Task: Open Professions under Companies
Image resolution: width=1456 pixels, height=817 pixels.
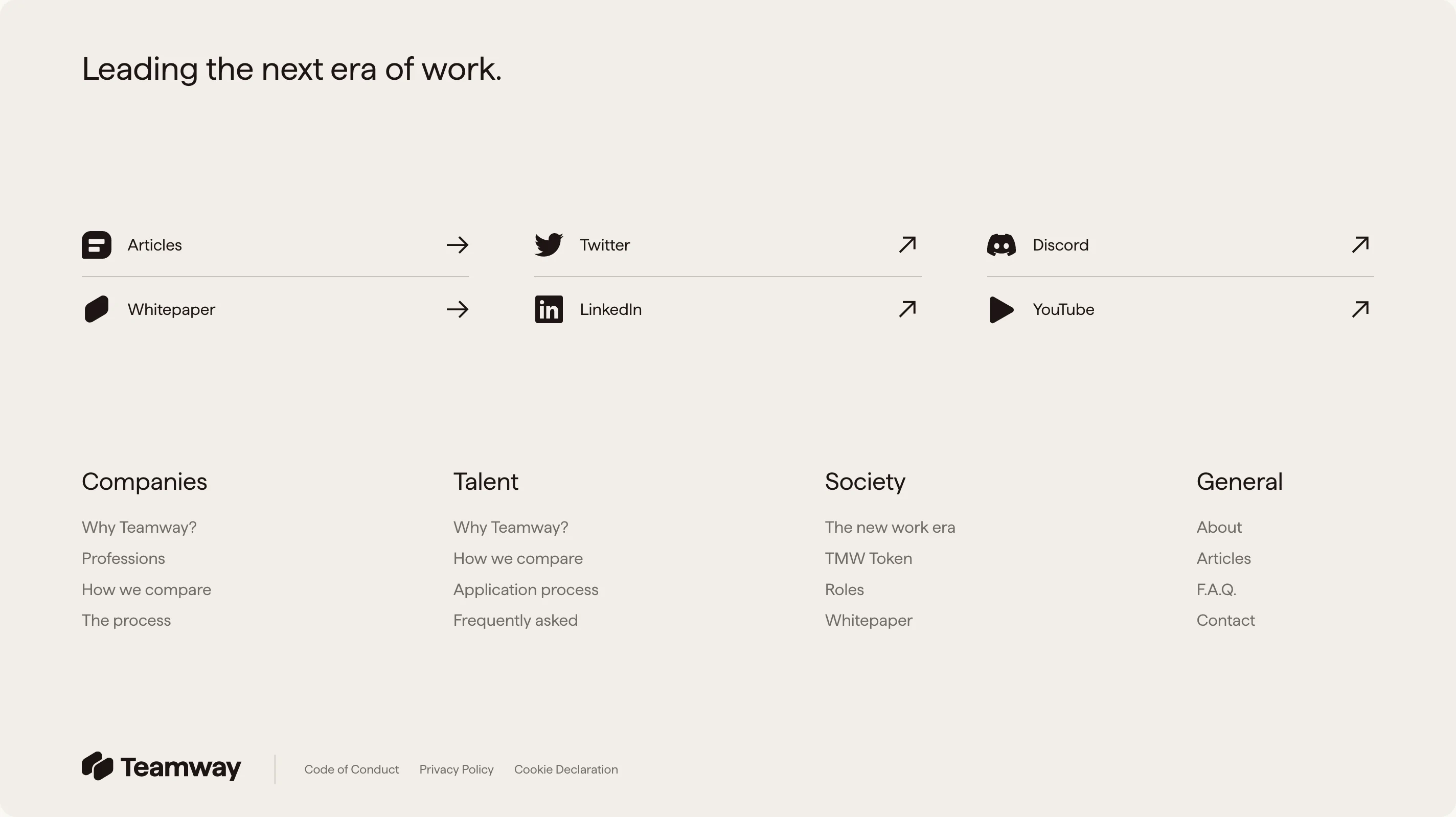Action: pos(123,558)
